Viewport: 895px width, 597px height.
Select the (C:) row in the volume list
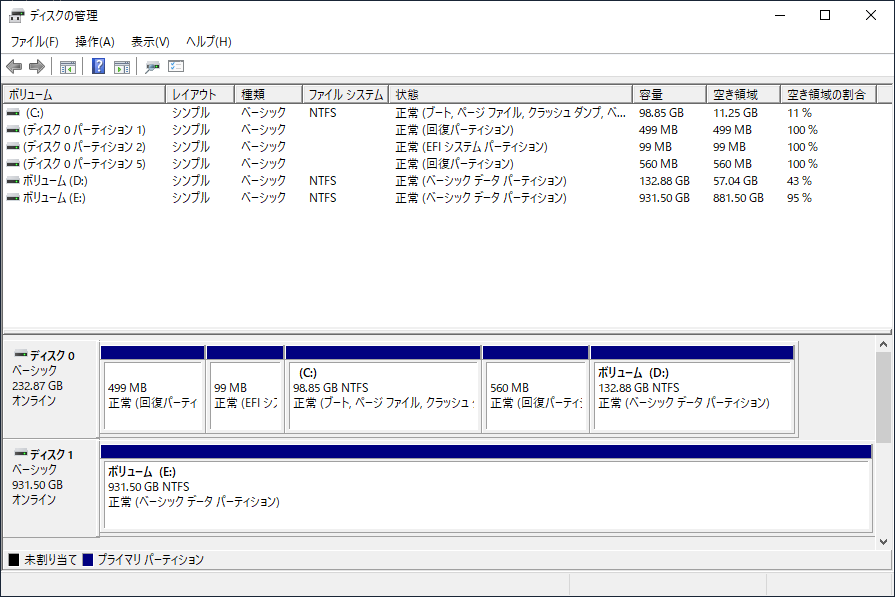447,113
